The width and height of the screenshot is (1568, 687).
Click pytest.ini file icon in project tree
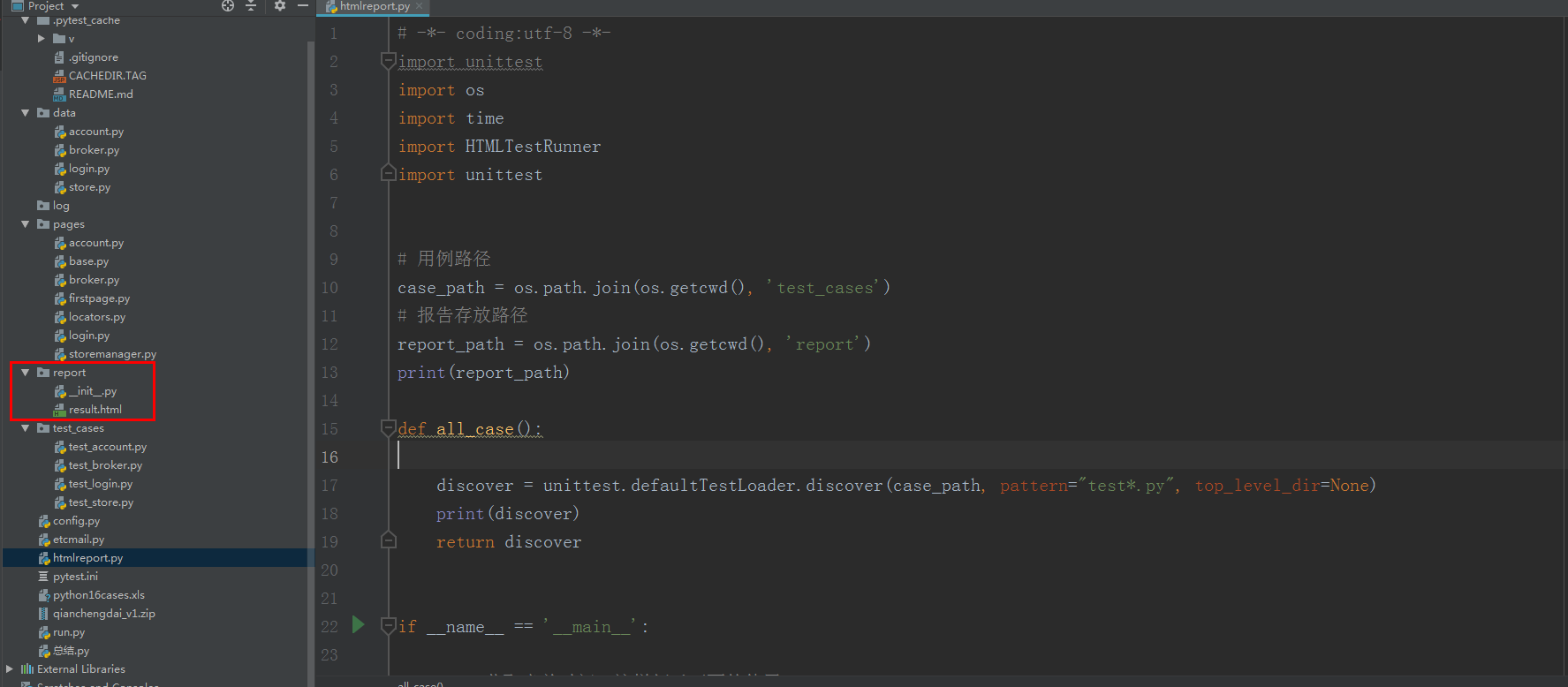pyautogui.click(x=43, y=577)
